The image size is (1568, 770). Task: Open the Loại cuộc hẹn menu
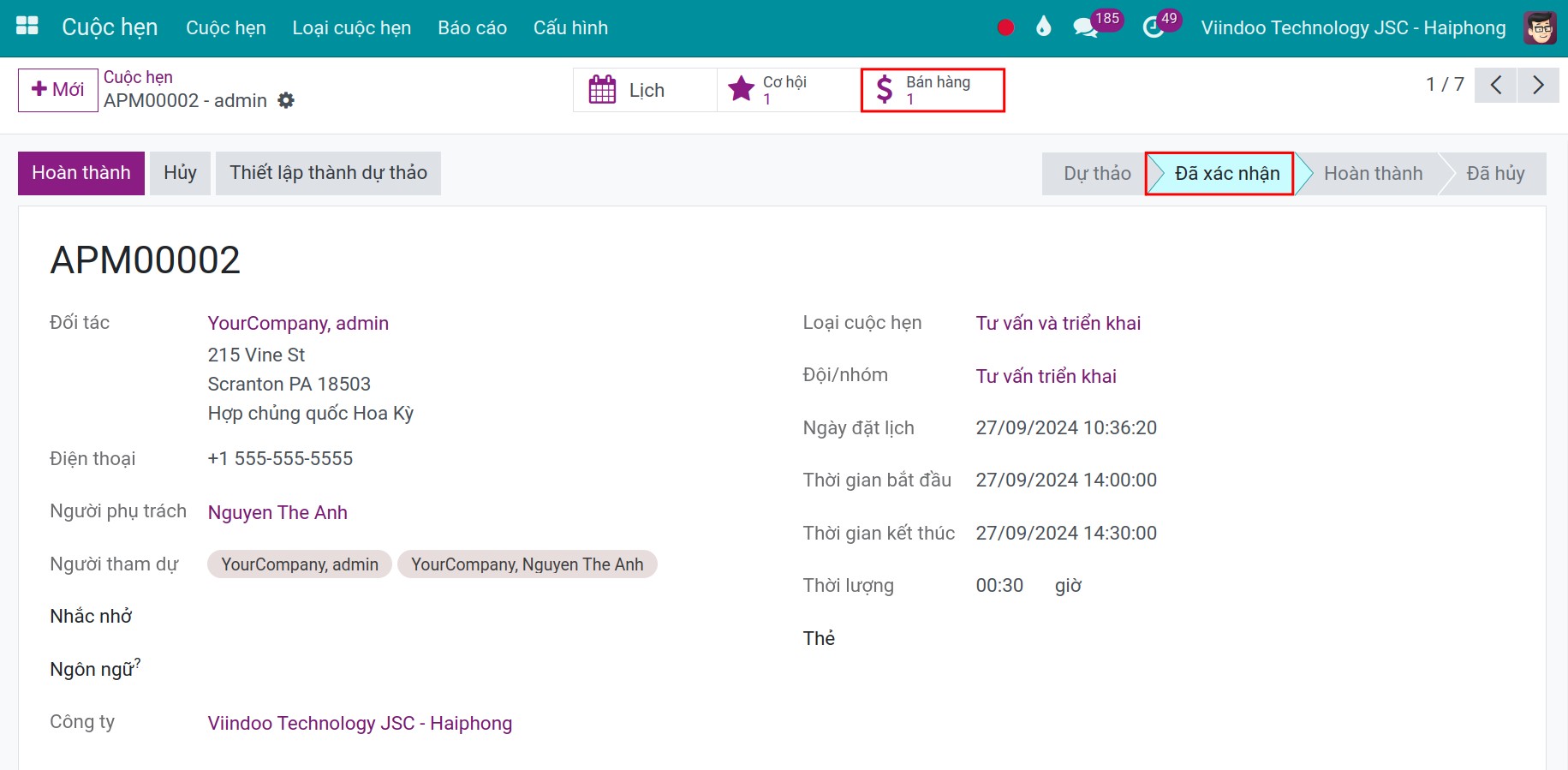click(352, 27)
